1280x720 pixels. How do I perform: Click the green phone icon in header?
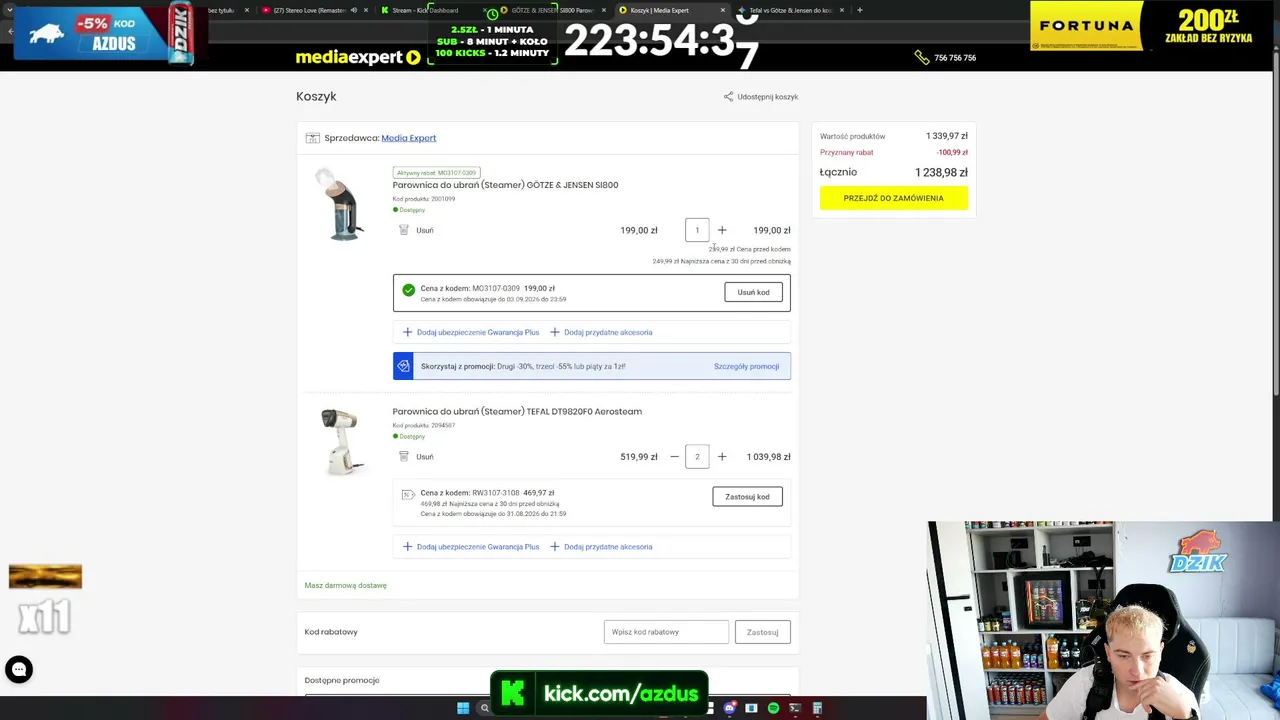(x=921, y=58)
